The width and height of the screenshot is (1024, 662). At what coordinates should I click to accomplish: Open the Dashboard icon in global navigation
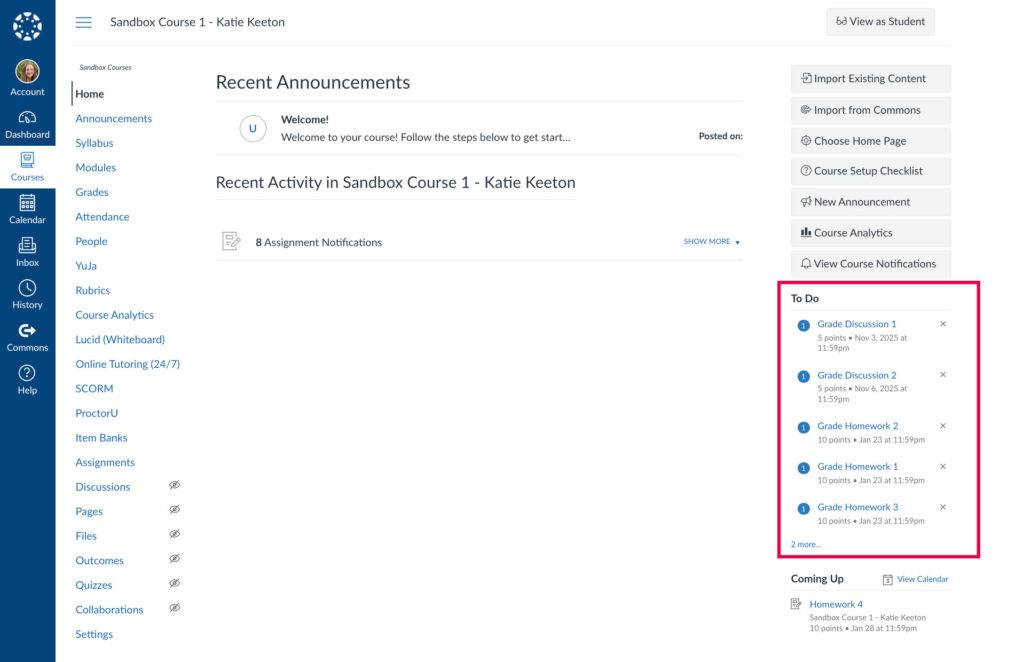tap(27, 118)
